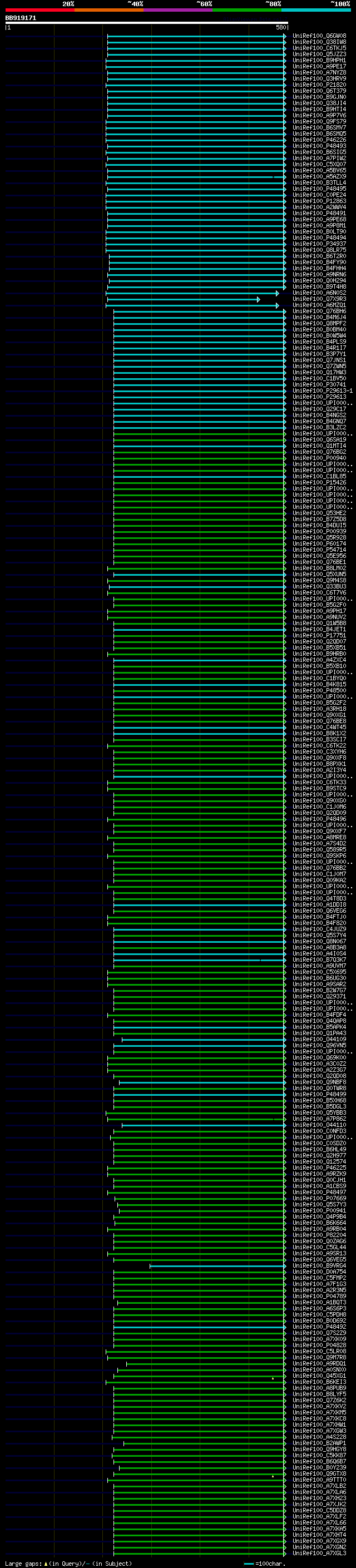Click the =100char scale legend
The height and width of the screenshot is (1568, 356).
[264, 1564]
